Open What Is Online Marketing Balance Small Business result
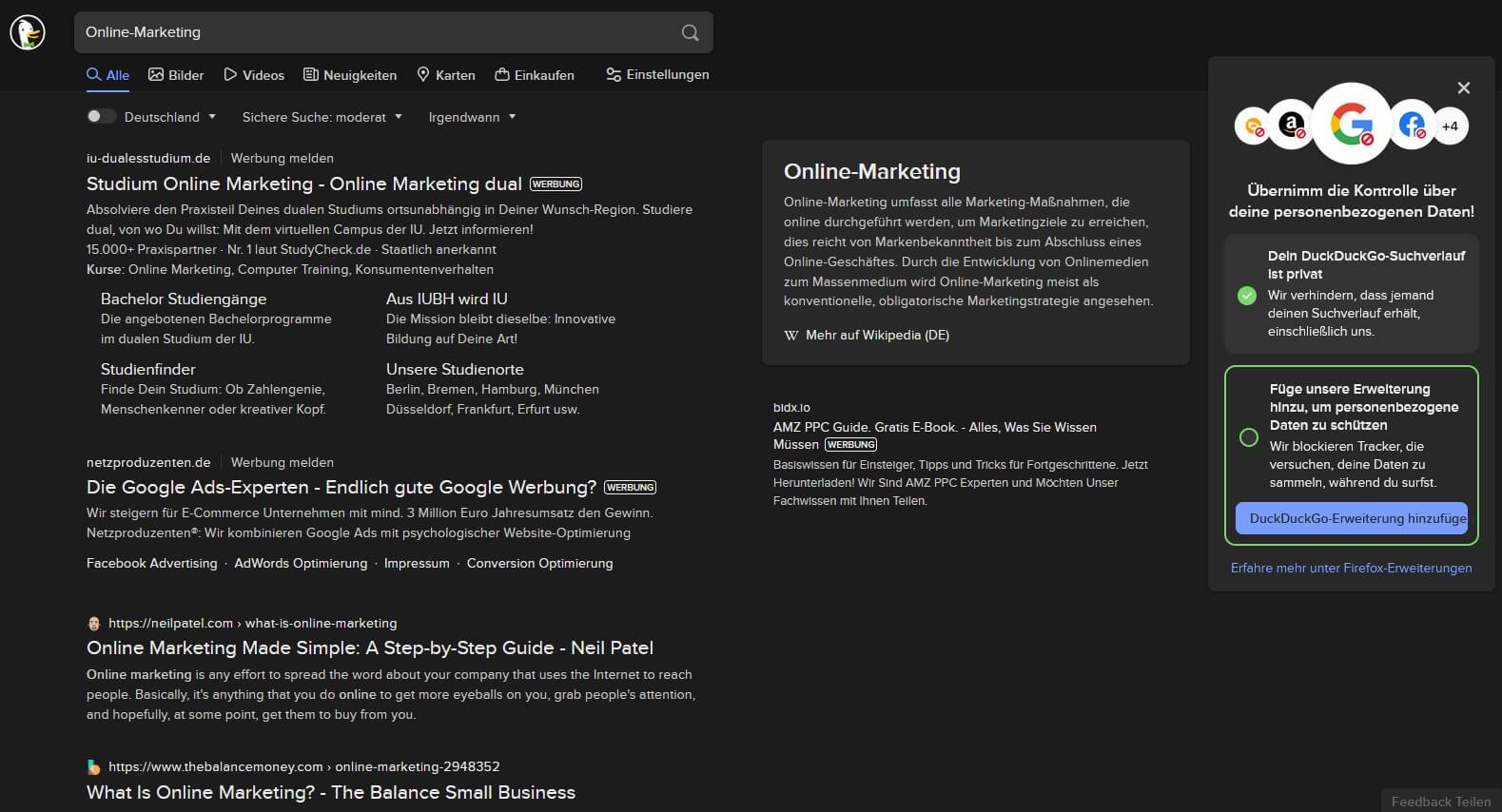This screenshot has height=812, width=1502. (x=331, y=793)
